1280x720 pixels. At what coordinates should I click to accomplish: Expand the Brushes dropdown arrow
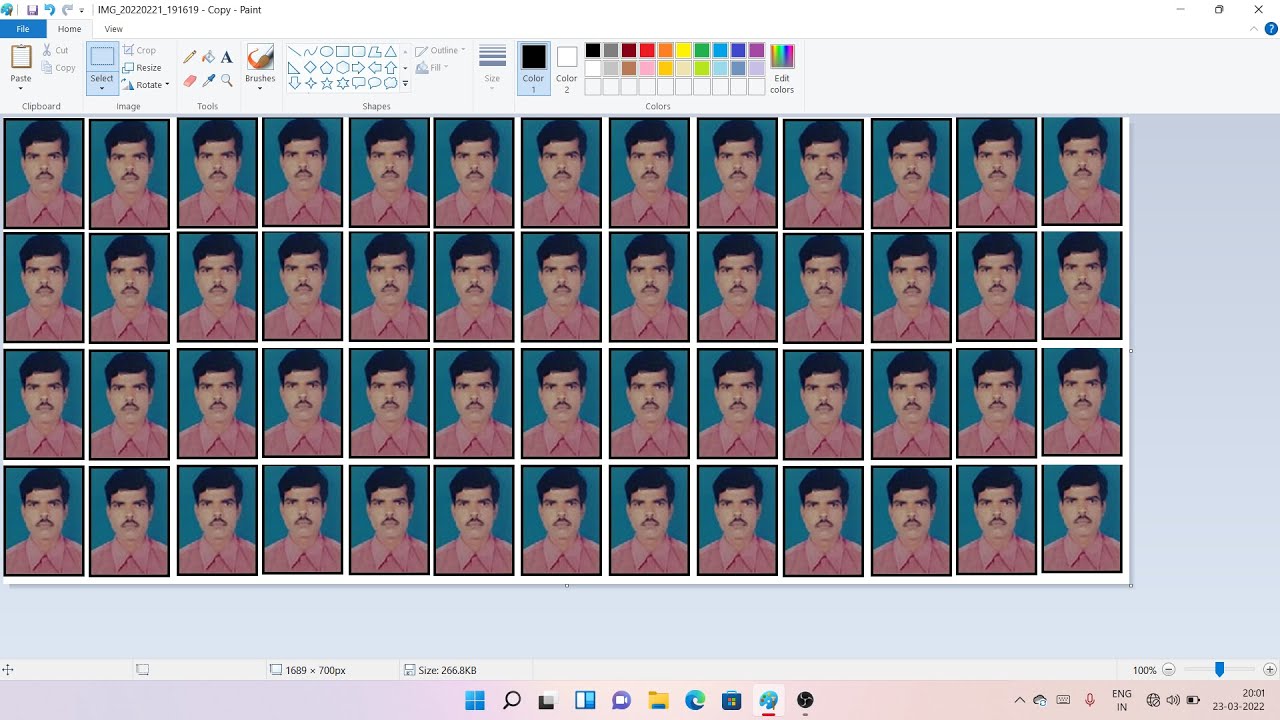tap(260, 87)
